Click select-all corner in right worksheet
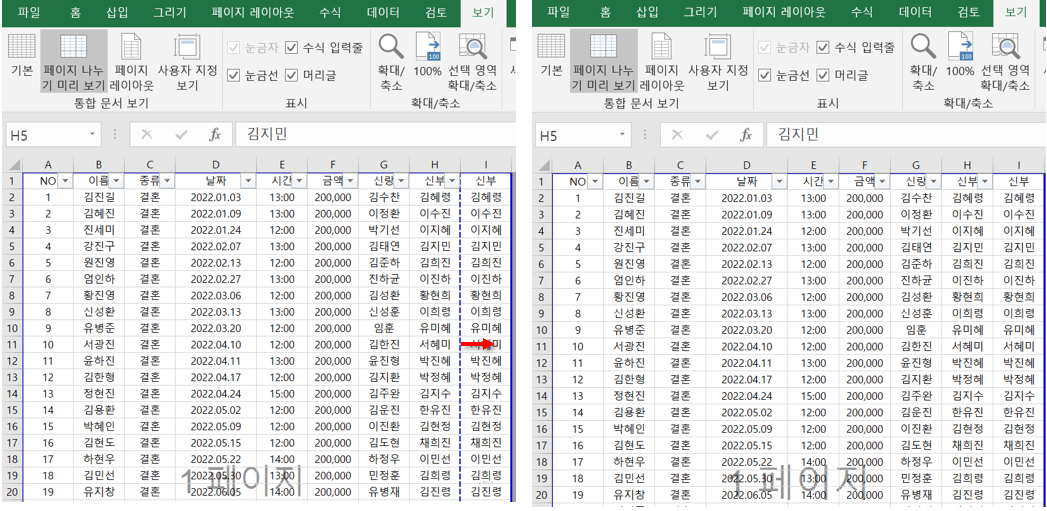1047x511 pixels. (x=544, y=164)
